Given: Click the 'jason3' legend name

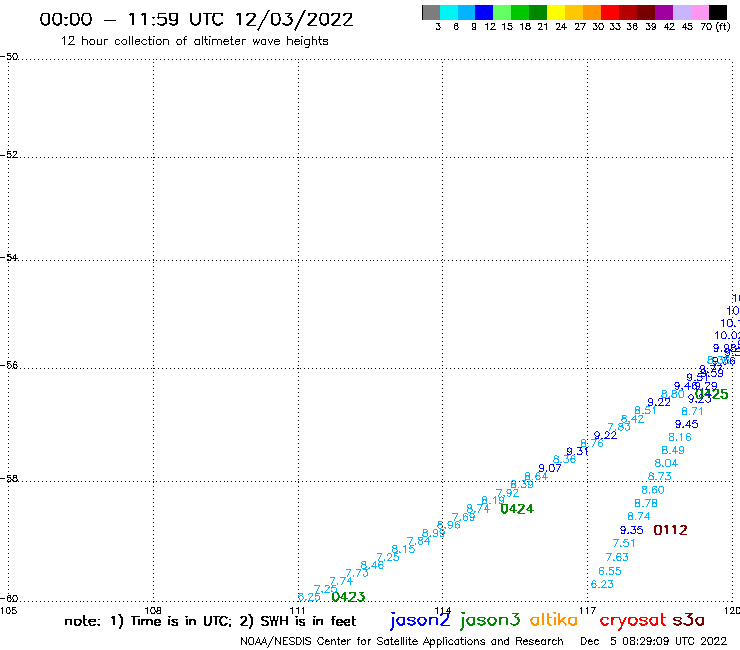Looking at the screenshot, I should click(490, 620).
